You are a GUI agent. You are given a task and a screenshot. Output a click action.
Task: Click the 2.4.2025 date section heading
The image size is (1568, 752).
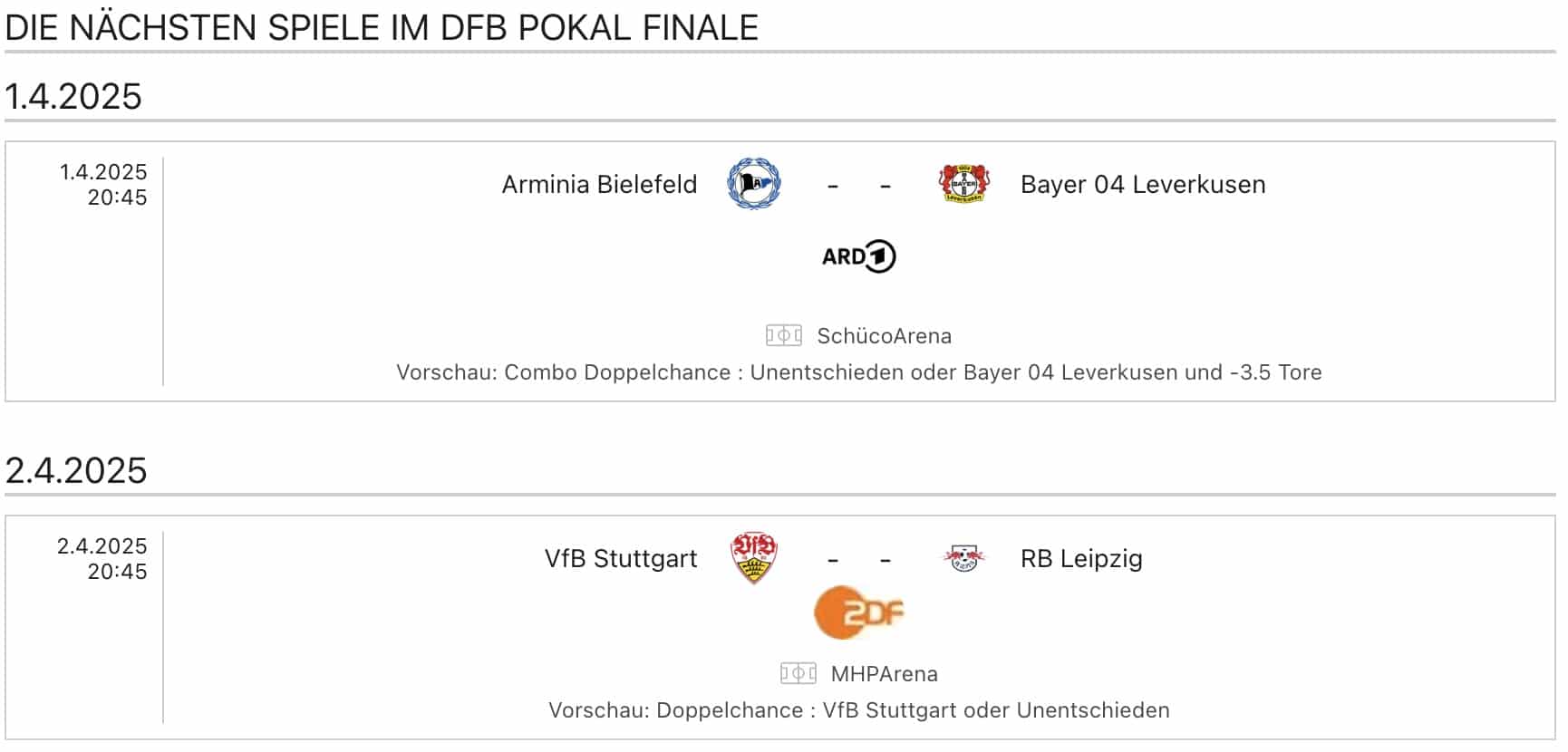[76, 471]
